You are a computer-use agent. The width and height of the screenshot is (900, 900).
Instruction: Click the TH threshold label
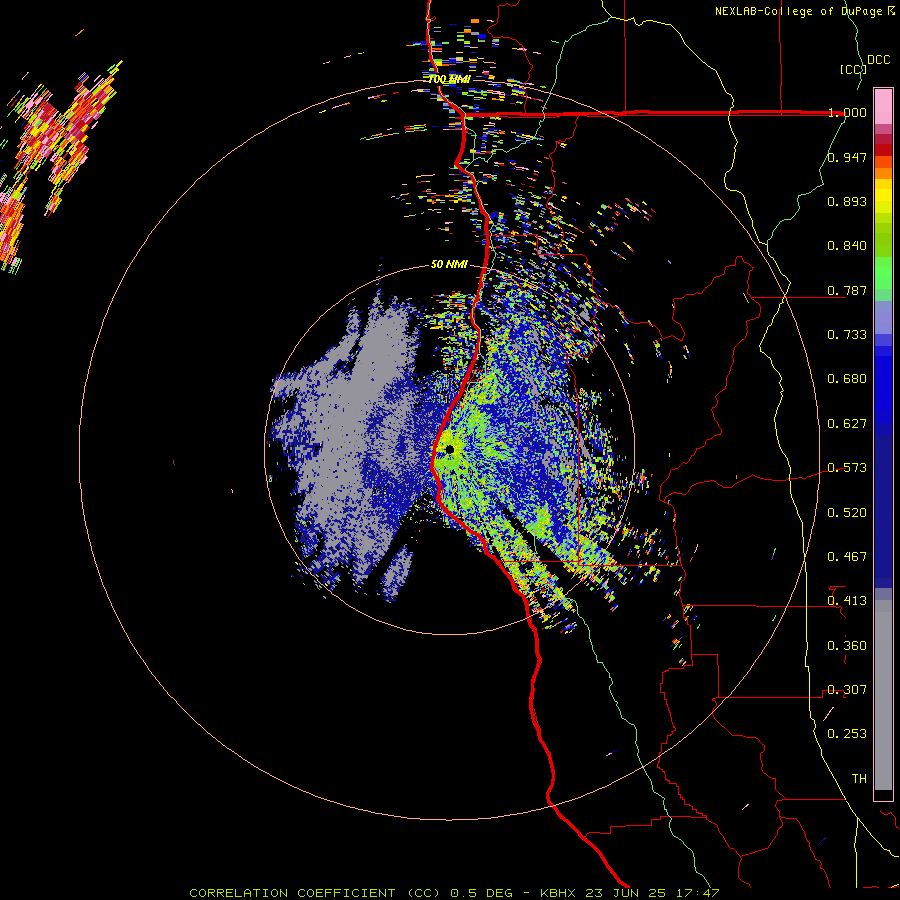click(859, 779)
